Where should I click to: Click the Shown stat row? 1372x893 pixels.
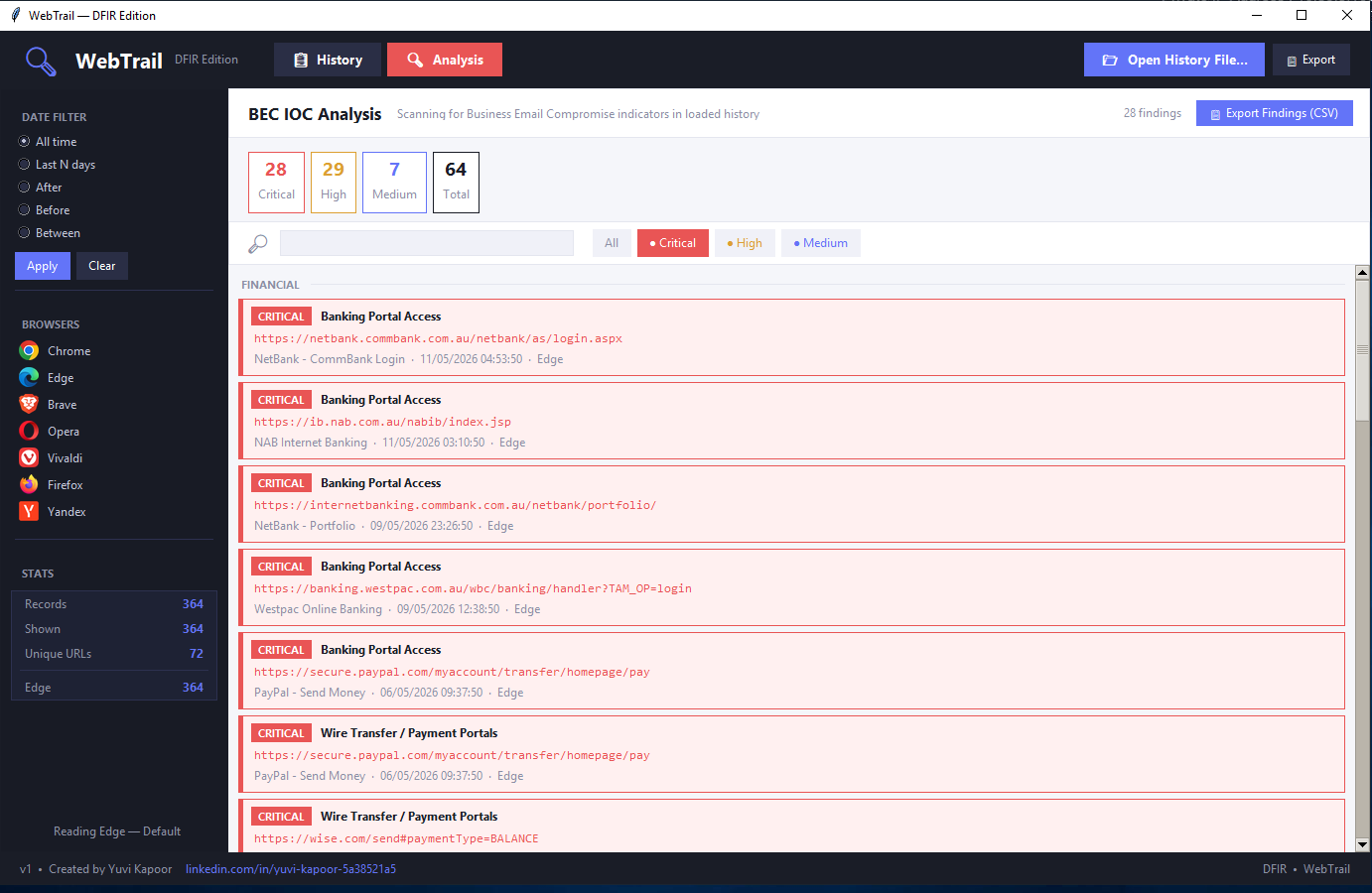pos(114,629)
